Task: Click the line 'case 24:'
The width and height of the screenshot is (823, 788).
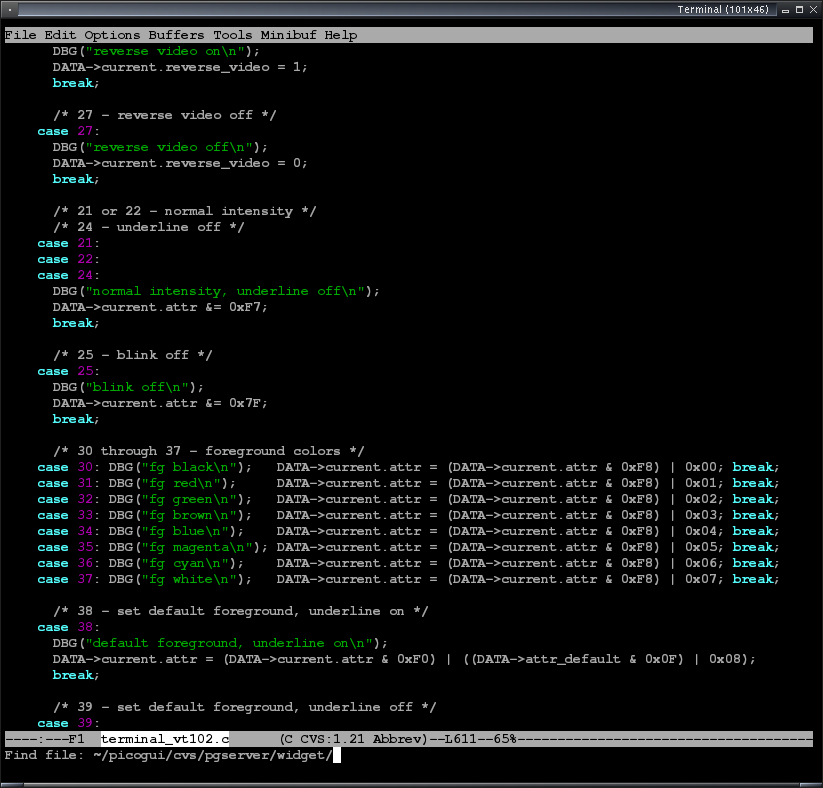Action: (68, 275)
